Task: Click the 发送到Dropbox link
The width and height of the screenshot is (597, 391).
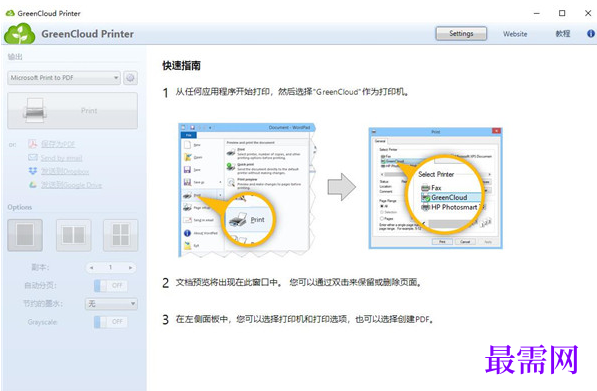Action: (65, 171)
